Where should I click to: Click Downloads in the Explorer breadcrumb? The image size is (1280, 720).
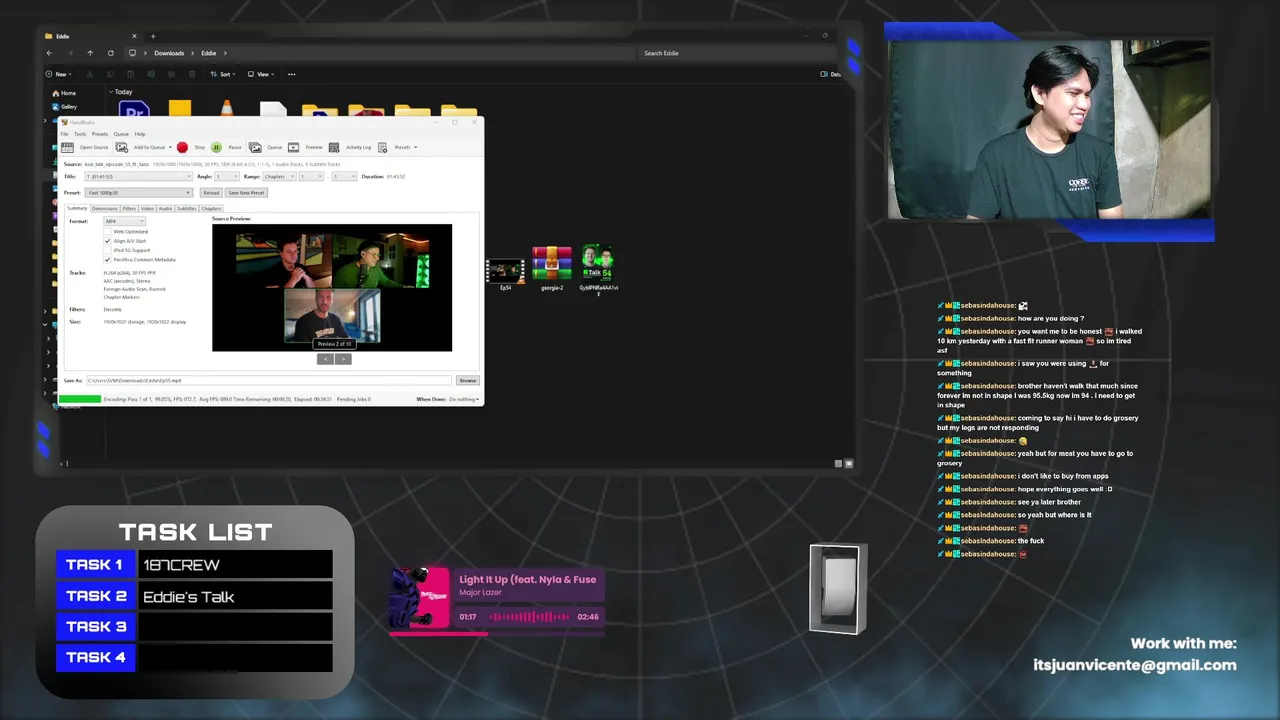pos(169,53)
